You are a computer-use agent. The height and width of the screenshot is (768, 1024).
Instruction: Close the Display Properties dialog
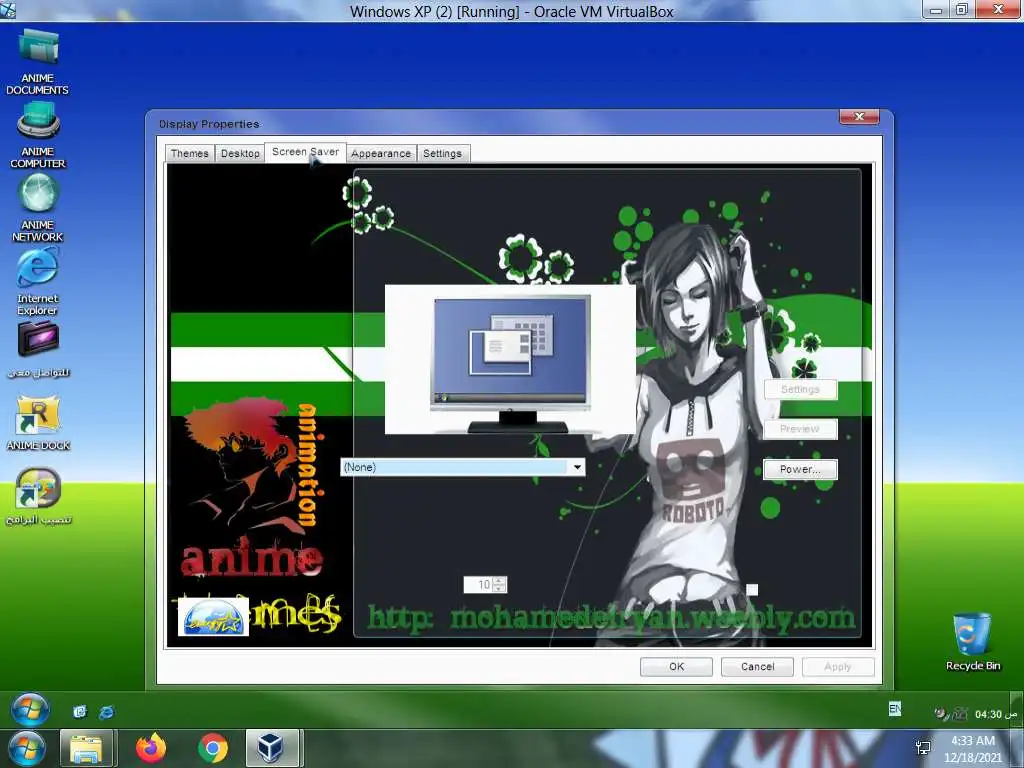point(859,116)
